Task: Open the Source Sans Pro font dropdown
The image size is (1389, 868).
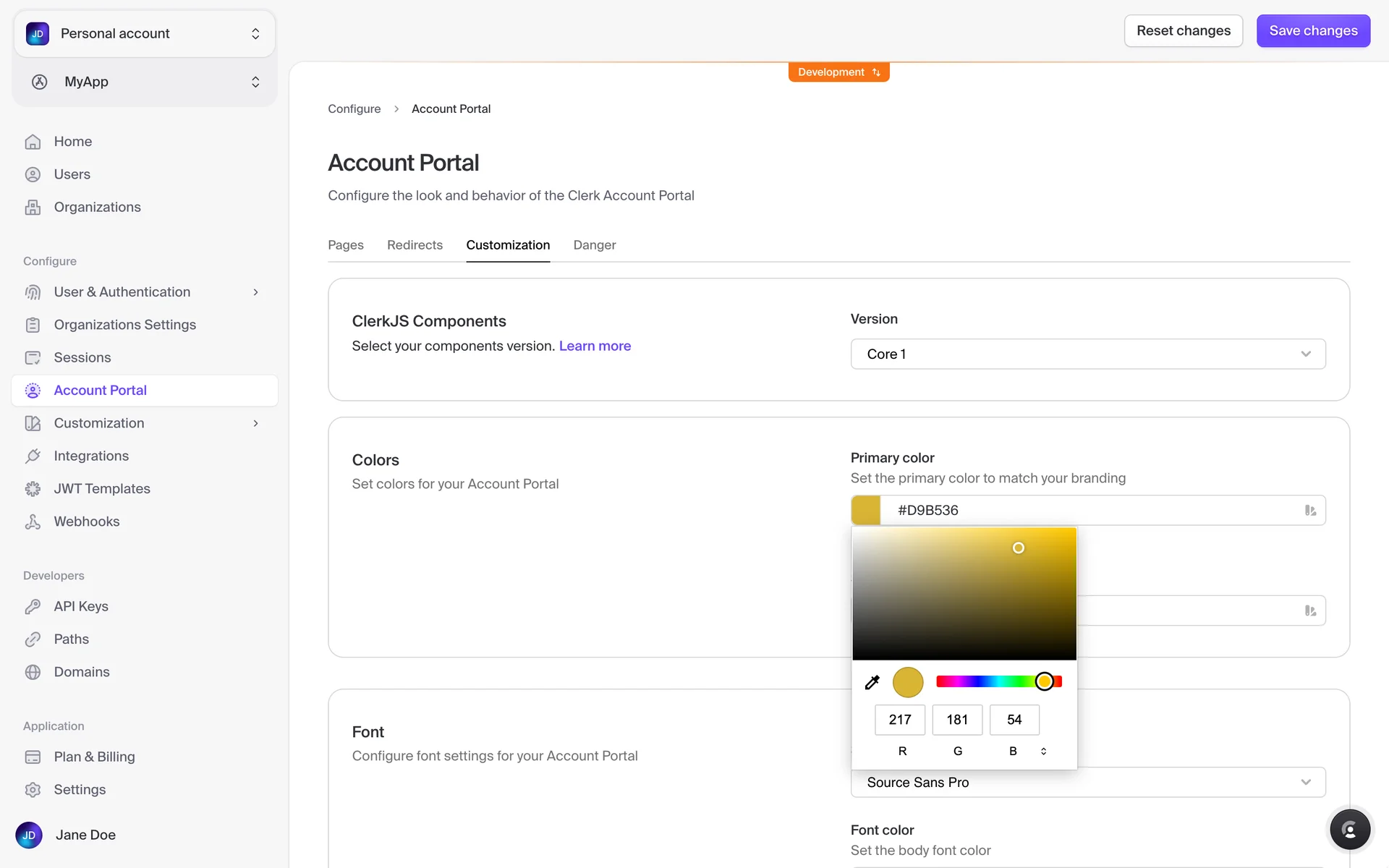Action: [x=1087, y=782]
